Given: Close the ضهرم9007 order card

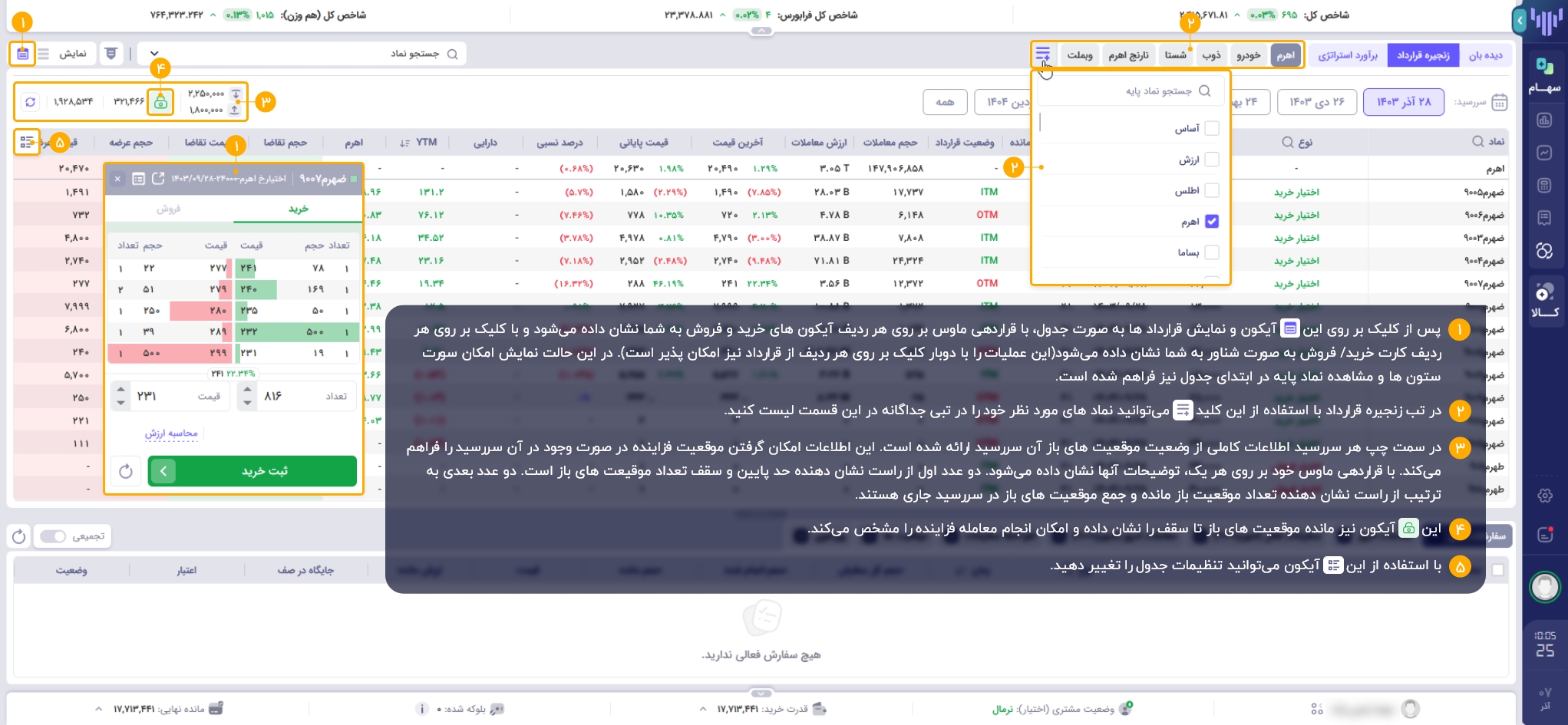Looking at the screenshot, I should pos(117,179).
